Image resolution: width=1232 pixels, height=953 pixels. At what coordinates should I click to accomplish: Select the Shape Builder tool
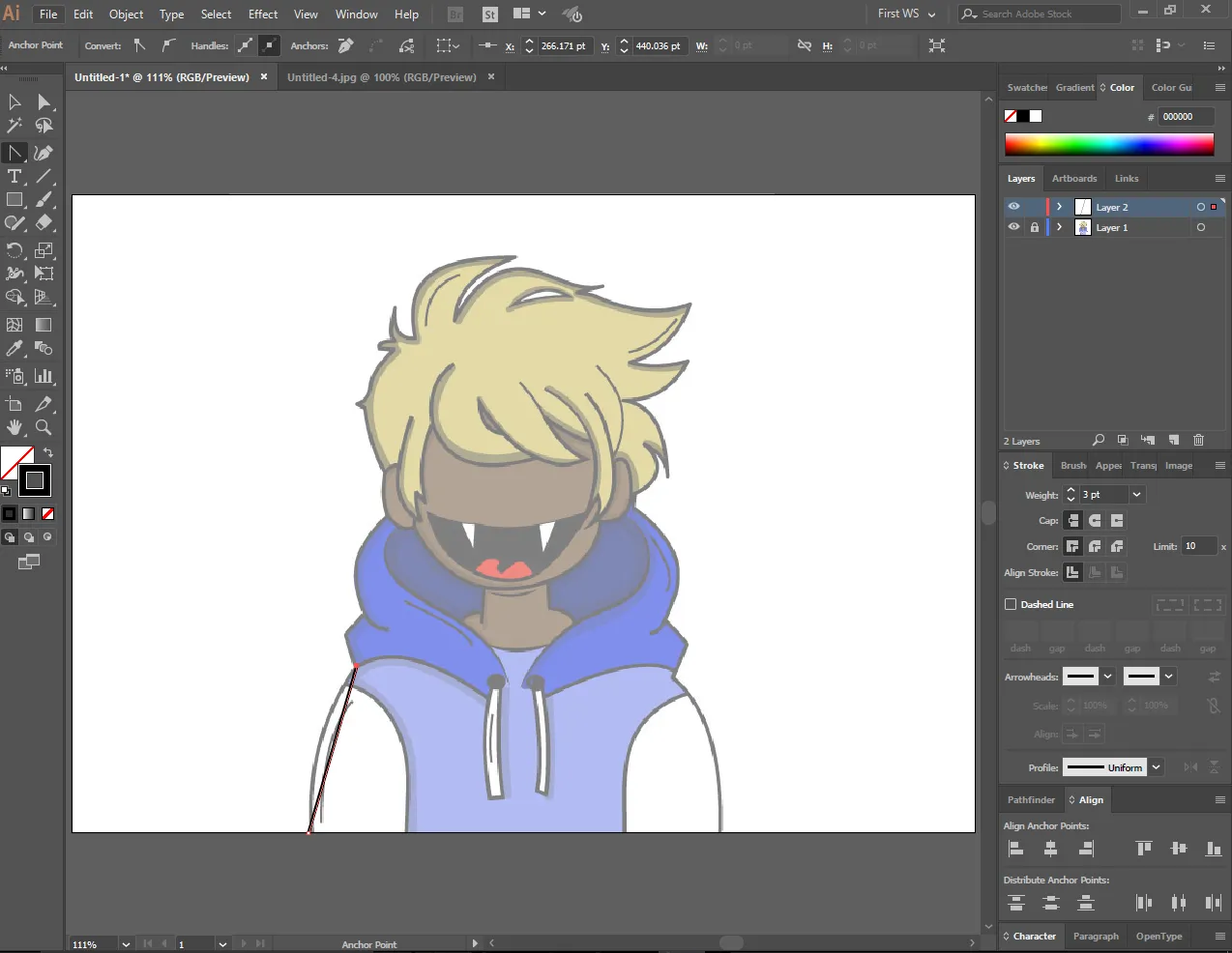[x=15, y=298]
